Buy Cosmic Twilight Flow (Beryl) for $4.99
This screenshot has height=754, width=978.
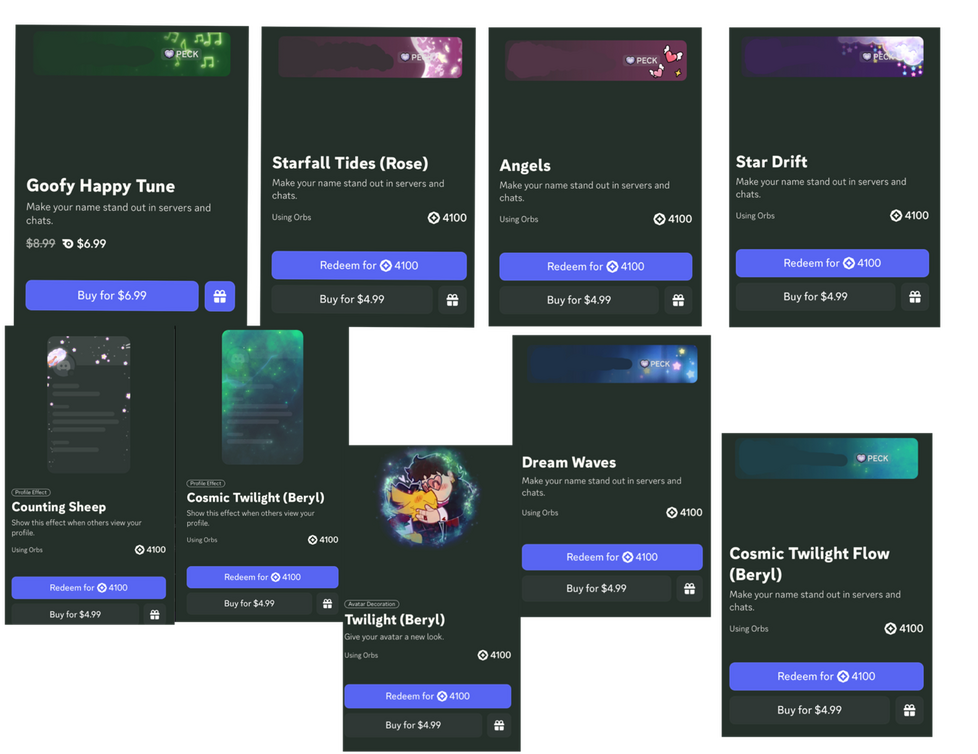[810, 710]
